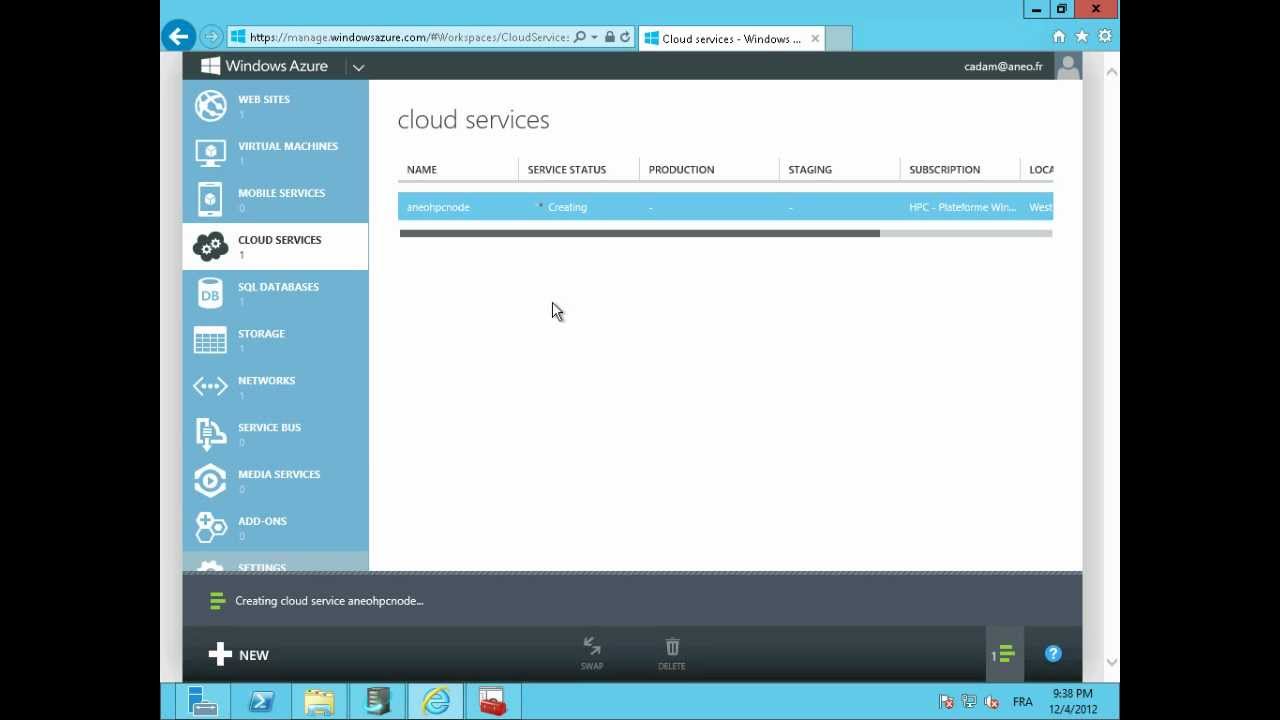Click the Internet Explorer taskbar icon

tap(435, 702)
